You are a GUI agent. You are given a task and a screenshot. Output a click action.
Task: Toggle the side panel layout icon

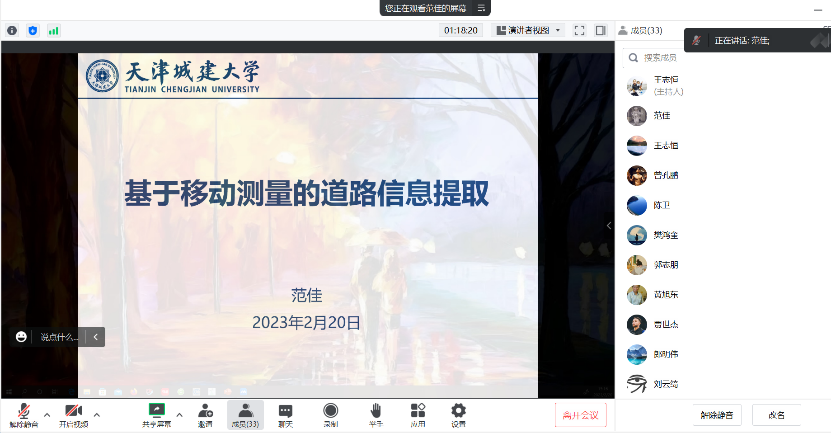pos(600,31)
